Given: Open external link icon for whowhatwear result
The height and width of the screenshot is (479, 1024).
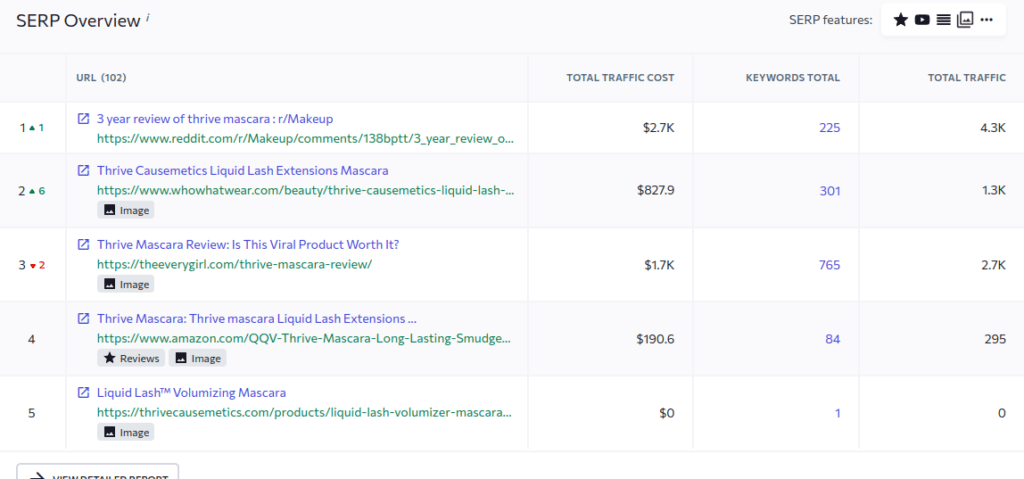Looking at the screenshot, I should (x=84, y=171).
